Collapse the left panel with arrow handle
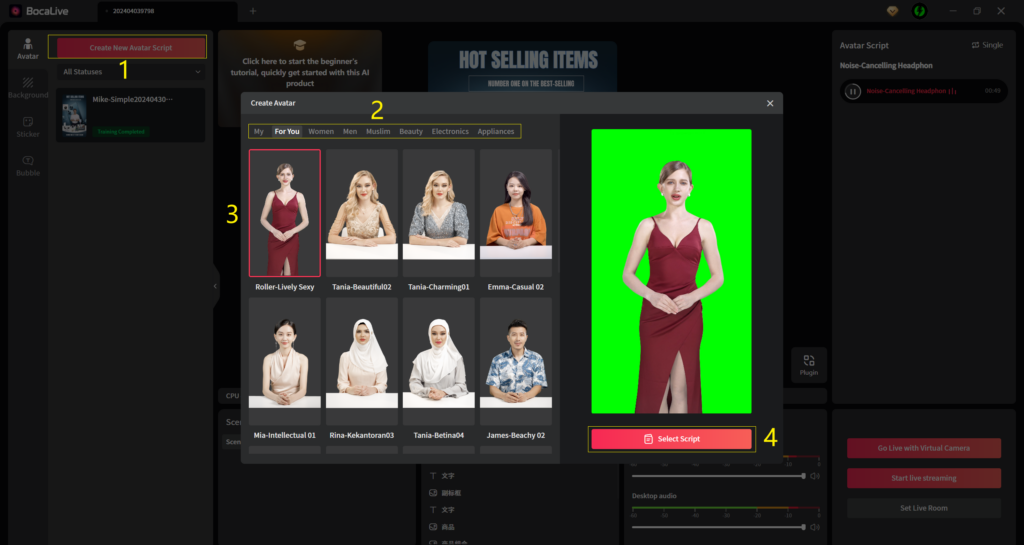 click(x=215, y=286)
